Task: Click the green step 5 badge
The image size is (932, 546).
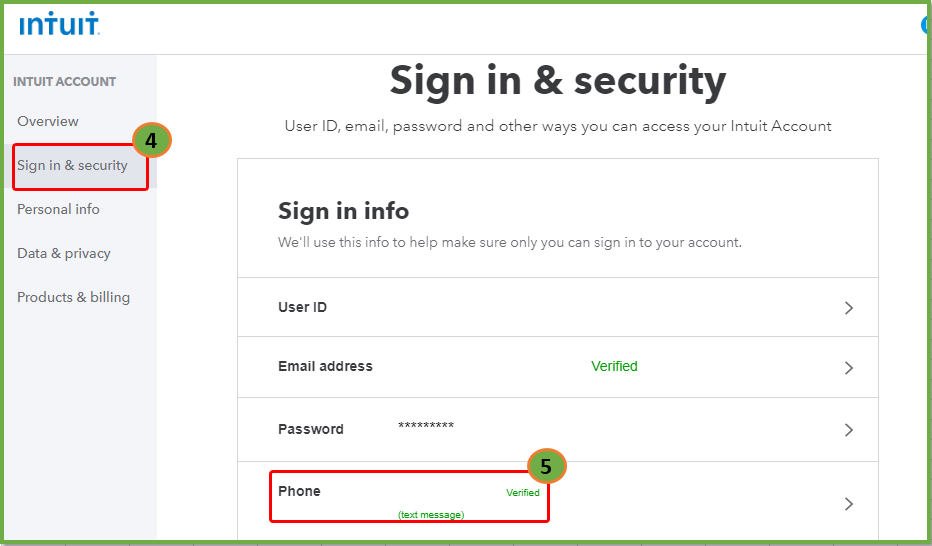Action: tap(546, 466)
